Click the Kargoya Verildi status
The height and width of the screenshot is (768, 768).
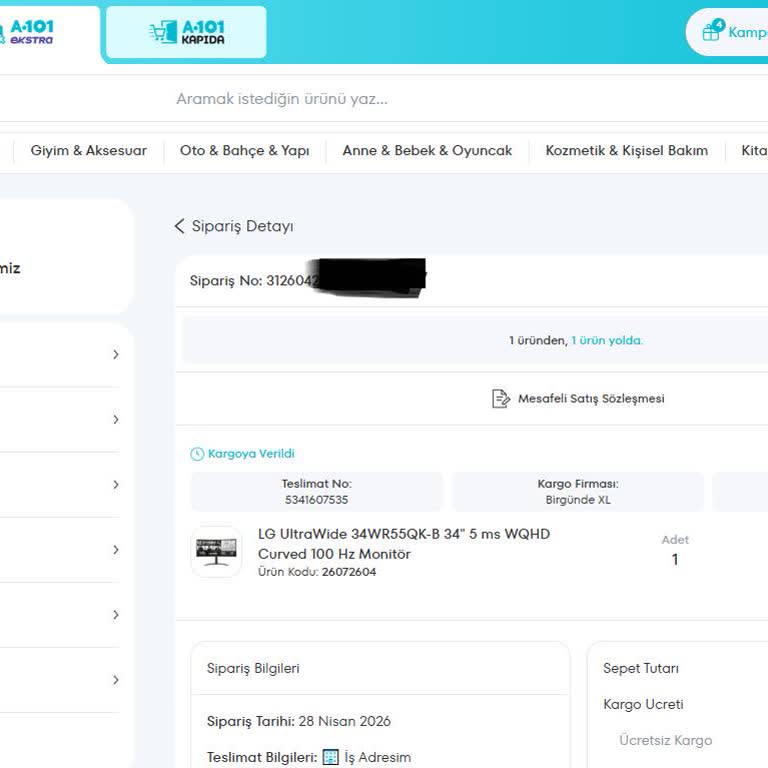pos(251,454)
